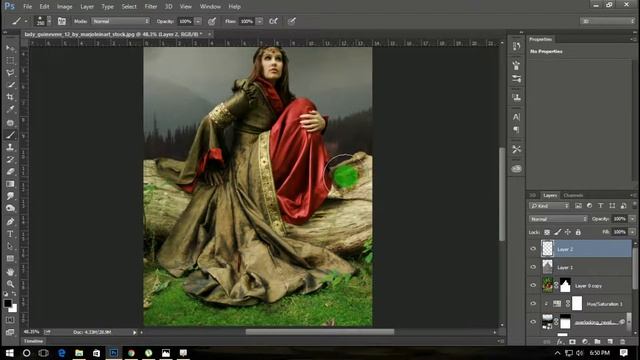The height and width of the screenshot is (360, 640).
Task: Toggle lock transparent pixels
Action: click(547, 232)
